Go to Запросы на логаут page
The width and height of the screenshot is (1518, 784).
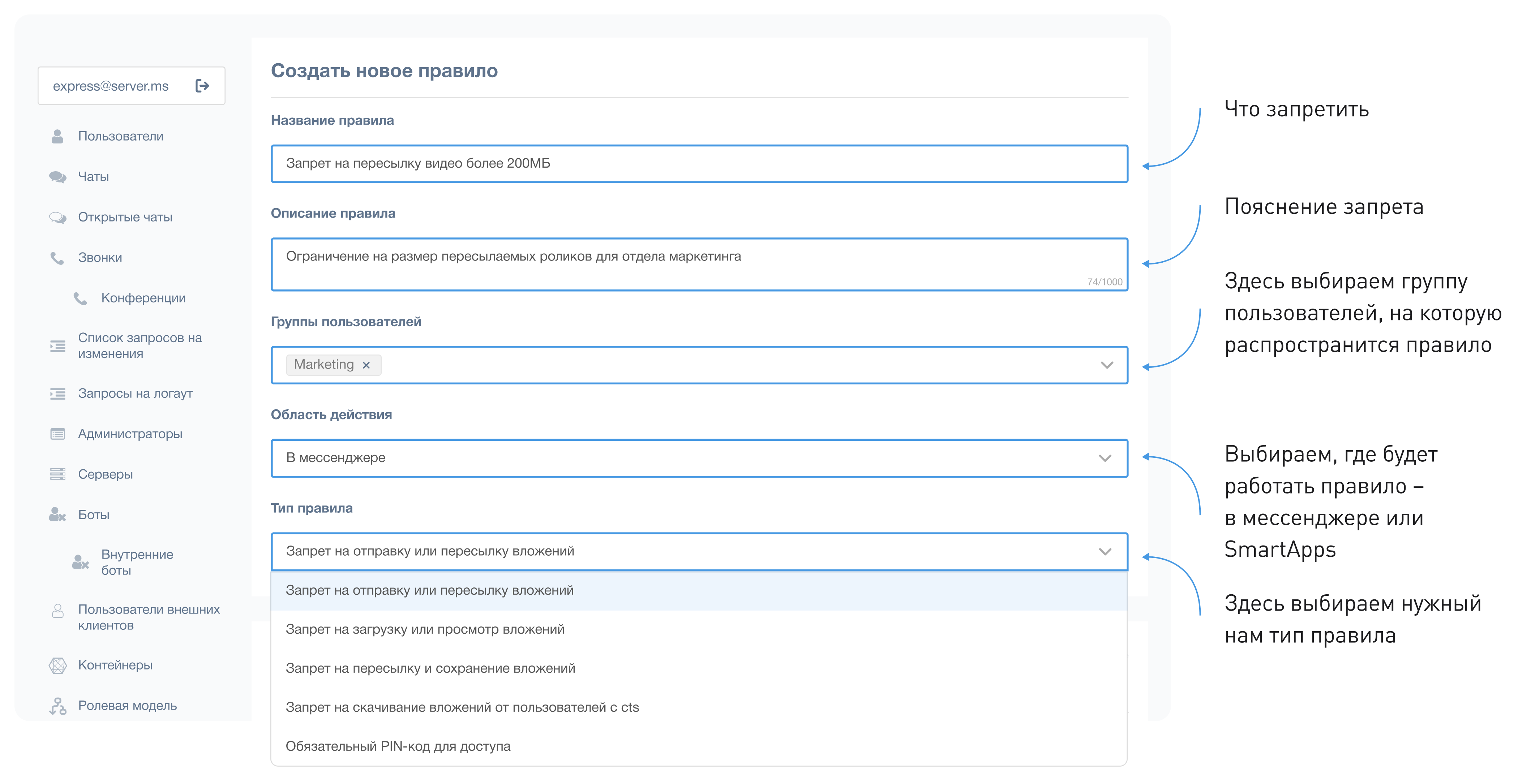(135, 393)
